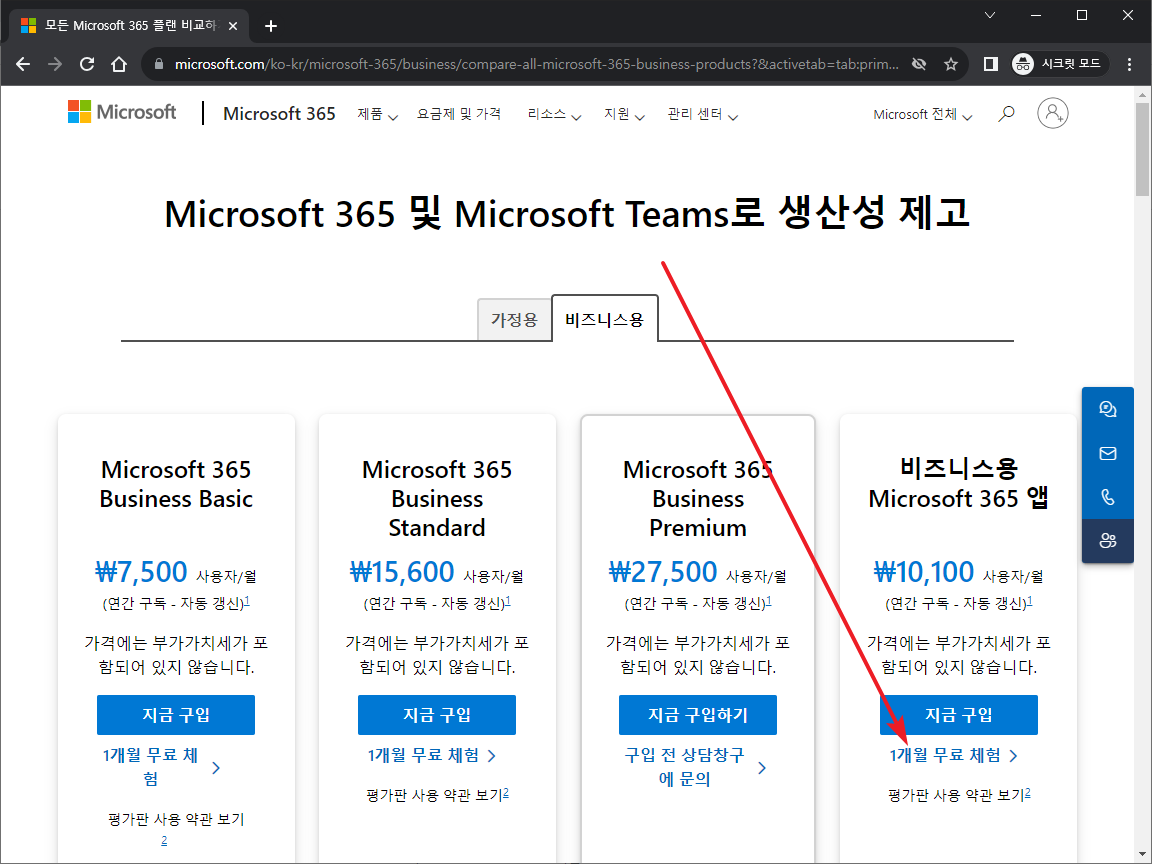The width and height of the screenshot is (1152, 864).
Task: Click the crossed-eye tracking icon in address bar
Action: tap(919, 64)
